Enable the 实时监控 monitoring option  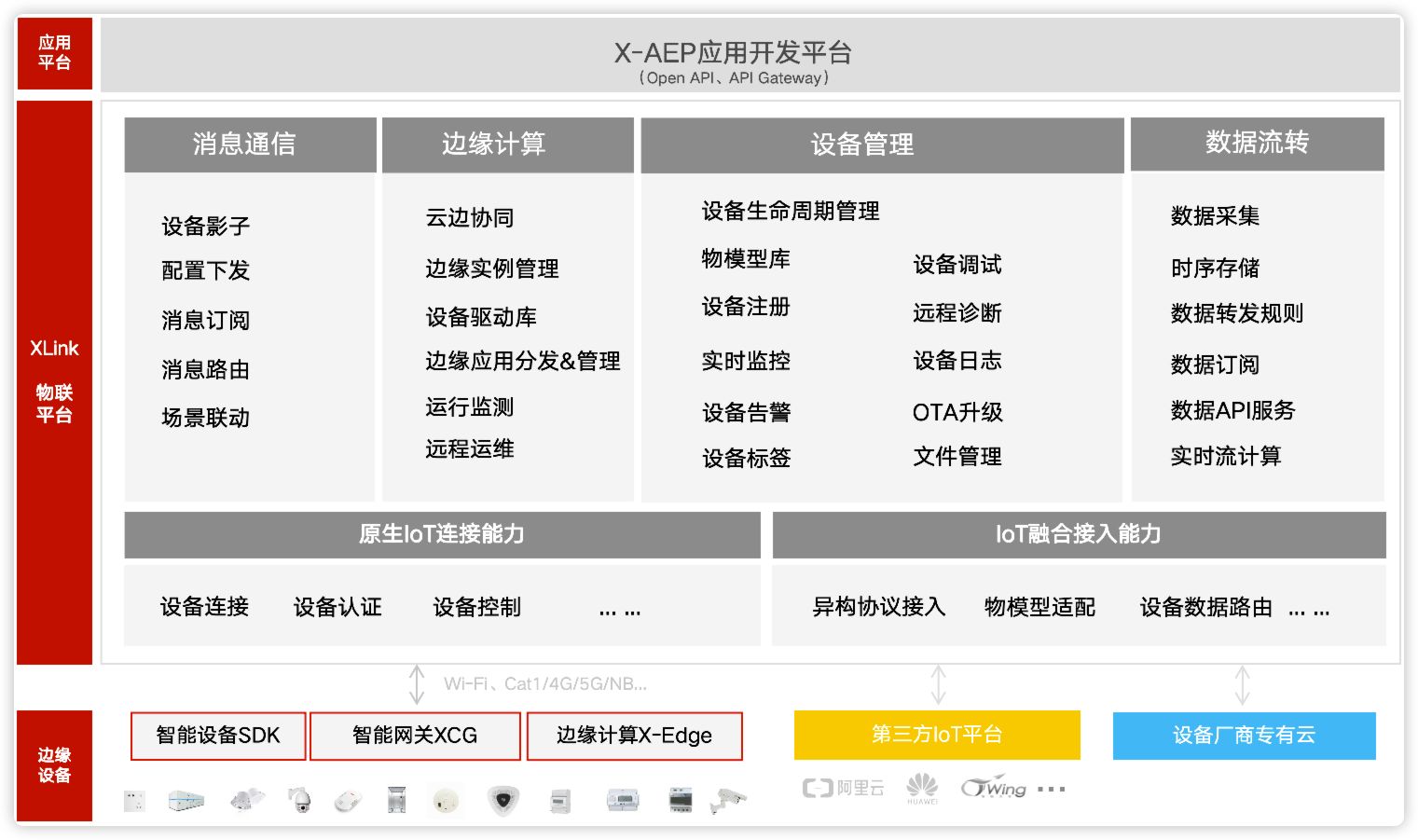(x=745, y=361)
